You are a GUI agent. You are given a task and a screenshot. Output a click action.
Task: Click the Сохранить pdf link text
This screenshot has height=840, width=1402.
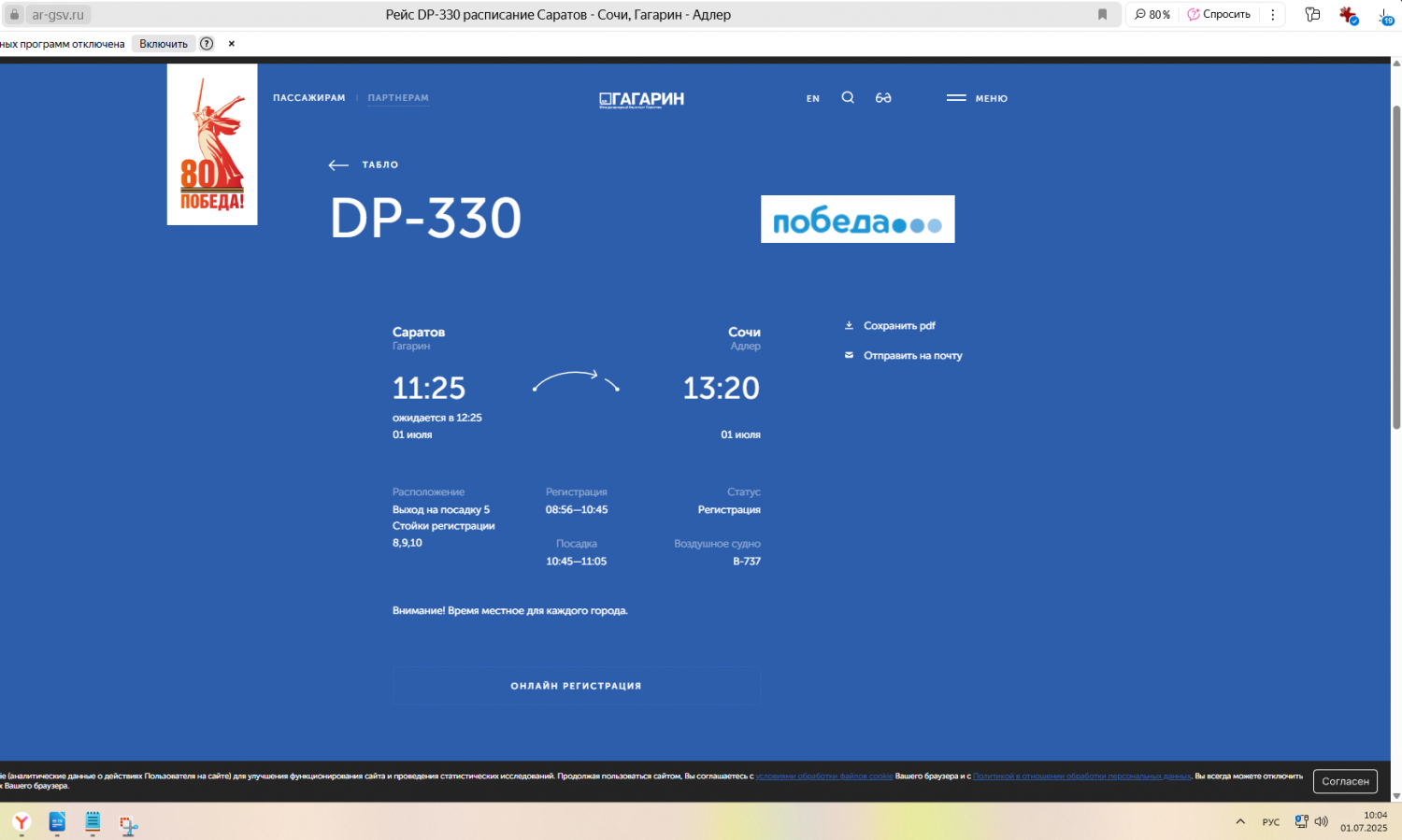899,326
